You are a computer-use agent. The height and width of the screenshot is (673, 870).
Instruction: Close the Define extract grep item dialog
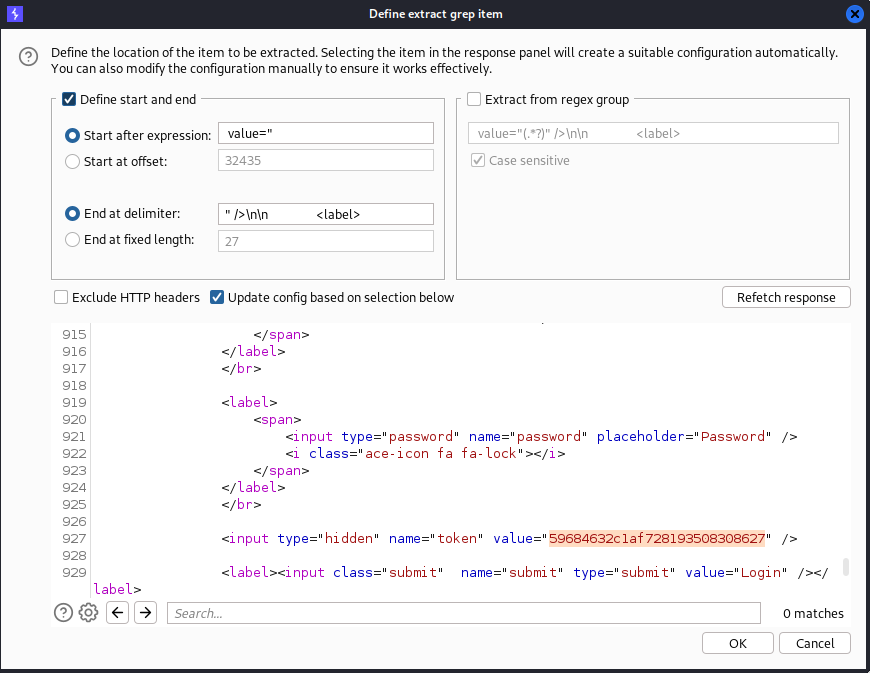(854, 14)
